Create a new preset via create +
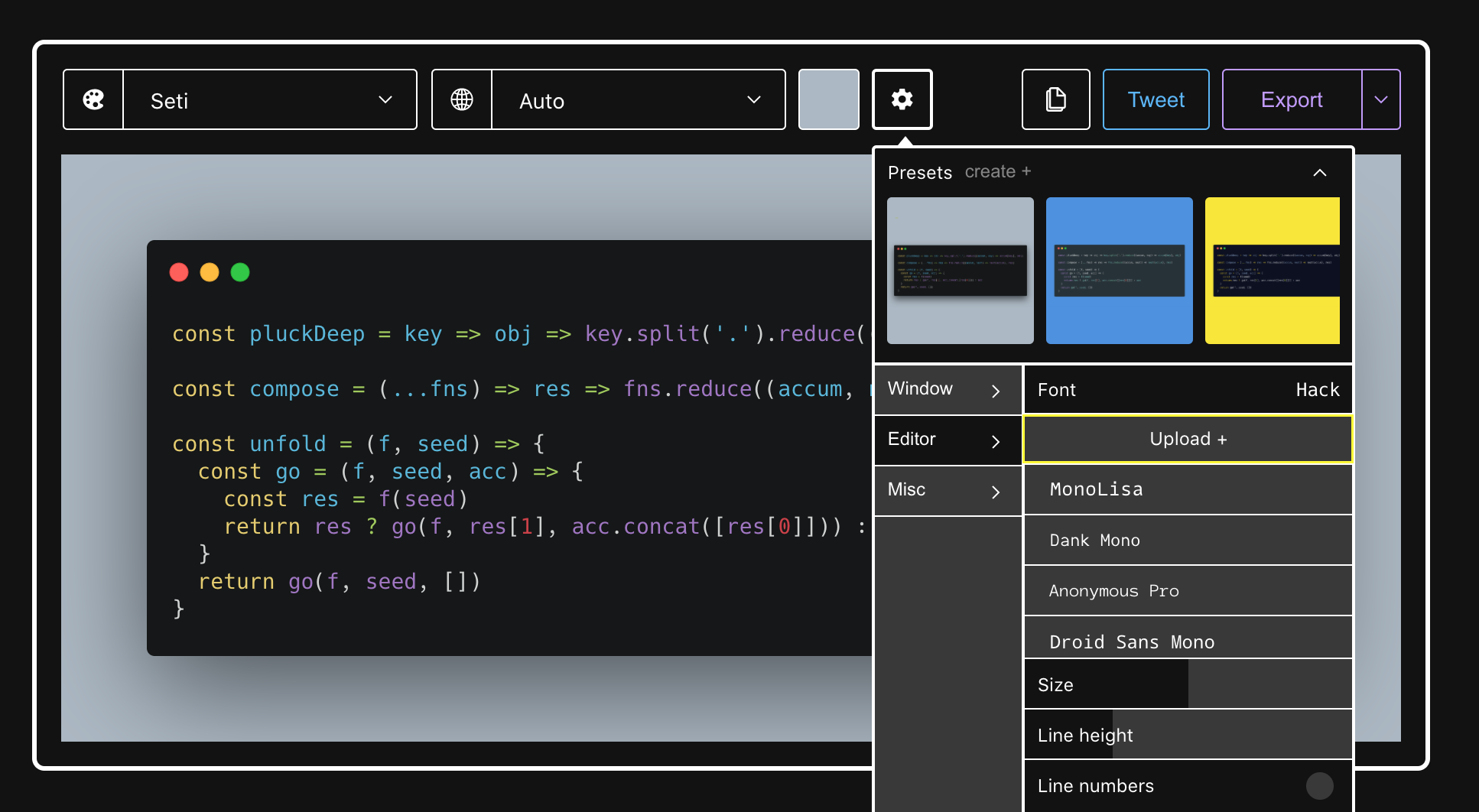 click(x=998, y=171)
